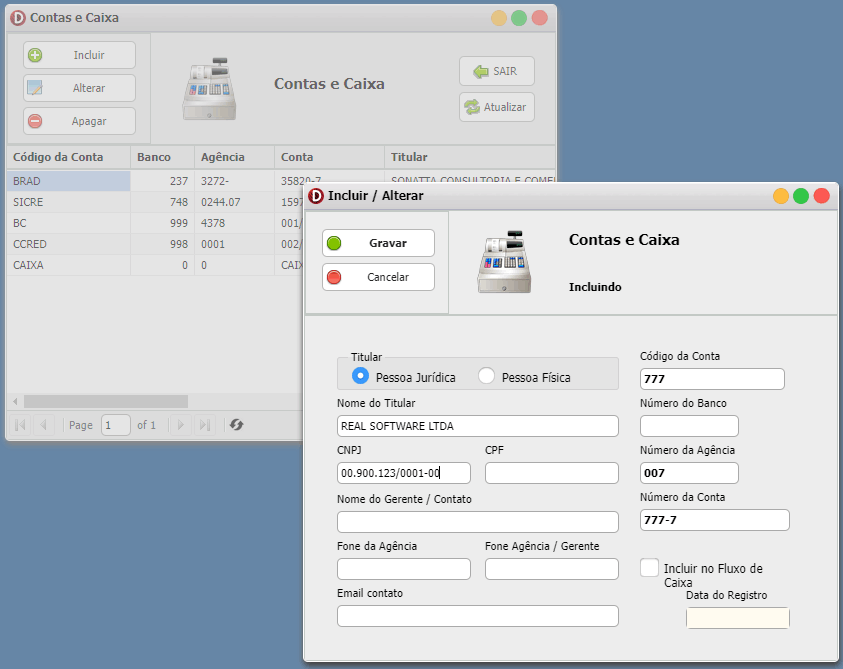Screen dimensions: 843x669
Task: Click the Banco cell 999
Action: tap(162, 223)
